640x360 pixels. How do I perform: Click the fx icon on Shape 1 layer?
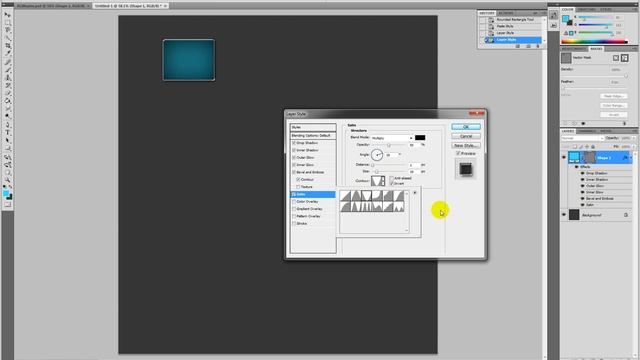625,158
